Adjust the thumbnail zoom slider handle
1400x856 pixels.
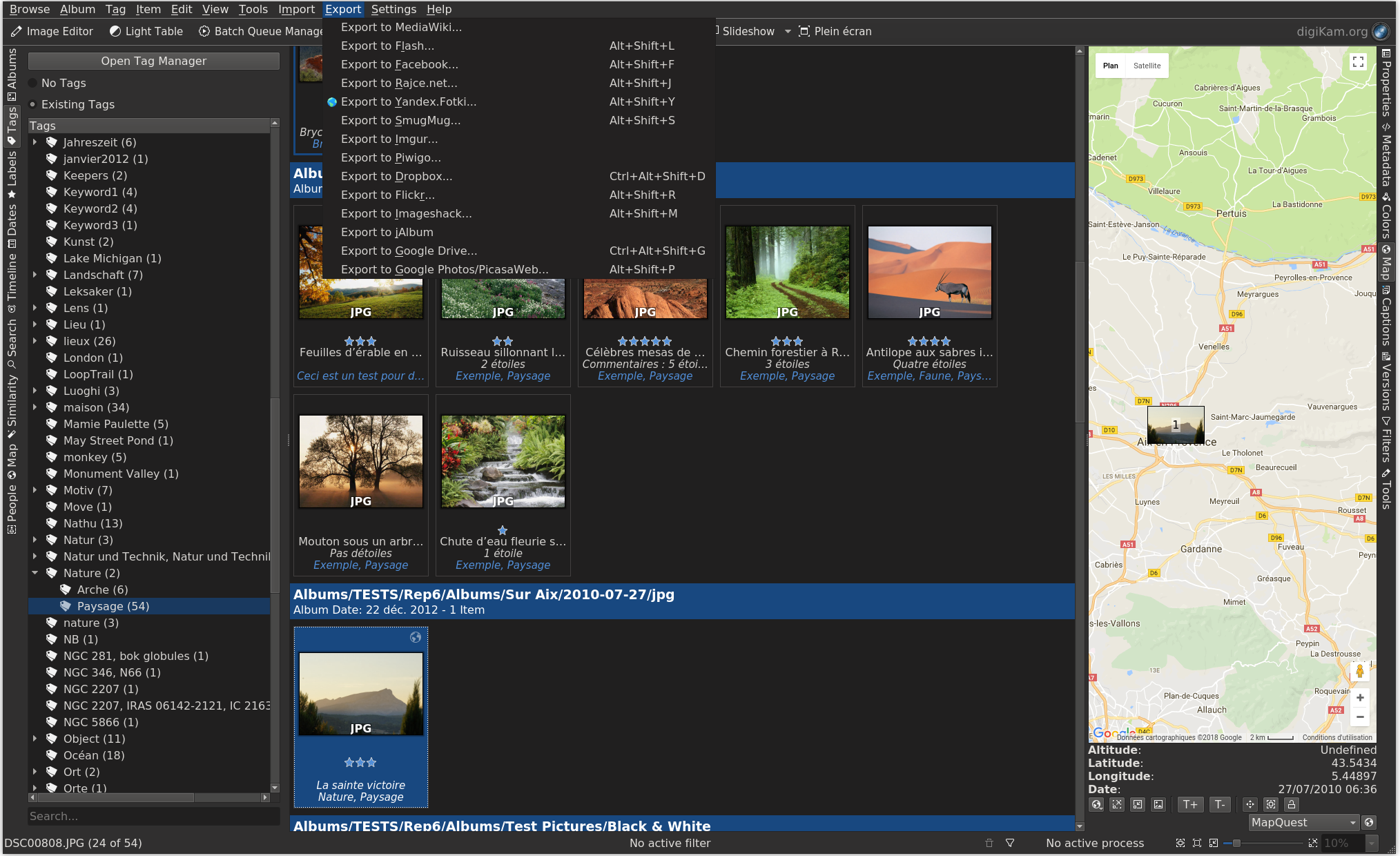coord(1236,843)
